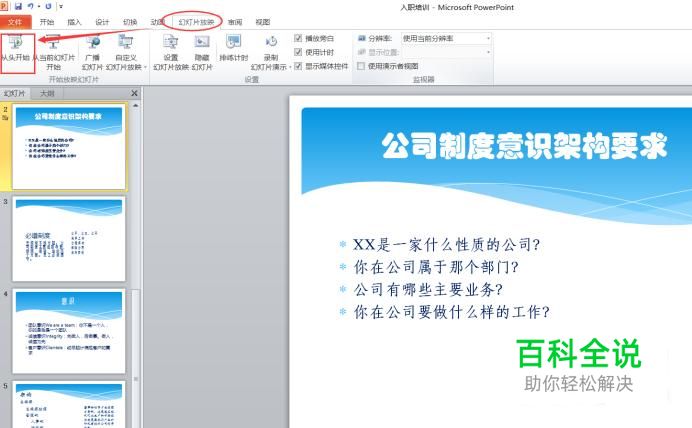Switch to the 设计 ribbon tab
692x428 pixels.
tap(102, 22)
